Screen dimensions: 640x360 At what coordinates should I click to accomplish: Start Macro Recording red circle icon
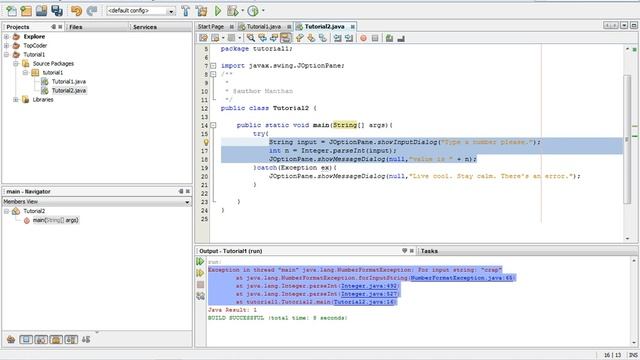363,38
